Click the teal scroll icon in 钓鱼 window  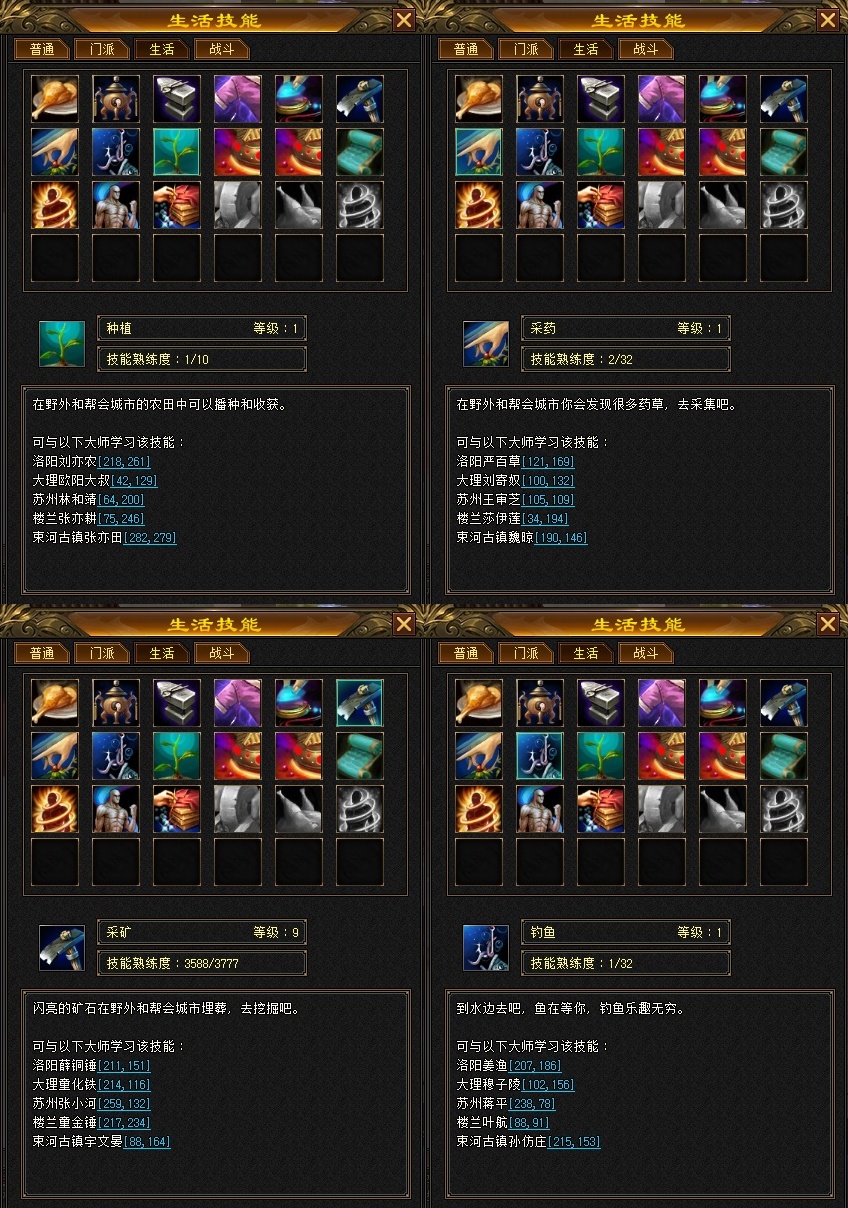[784, 756]
